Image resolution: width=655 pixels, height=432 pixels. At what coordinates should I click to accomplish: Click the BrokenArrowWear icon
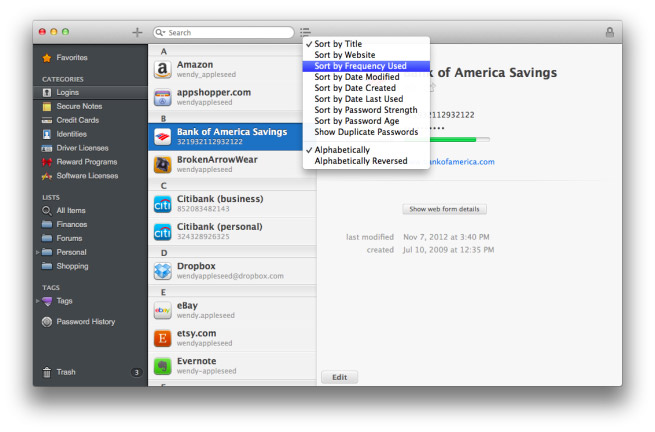coord(162,164)
